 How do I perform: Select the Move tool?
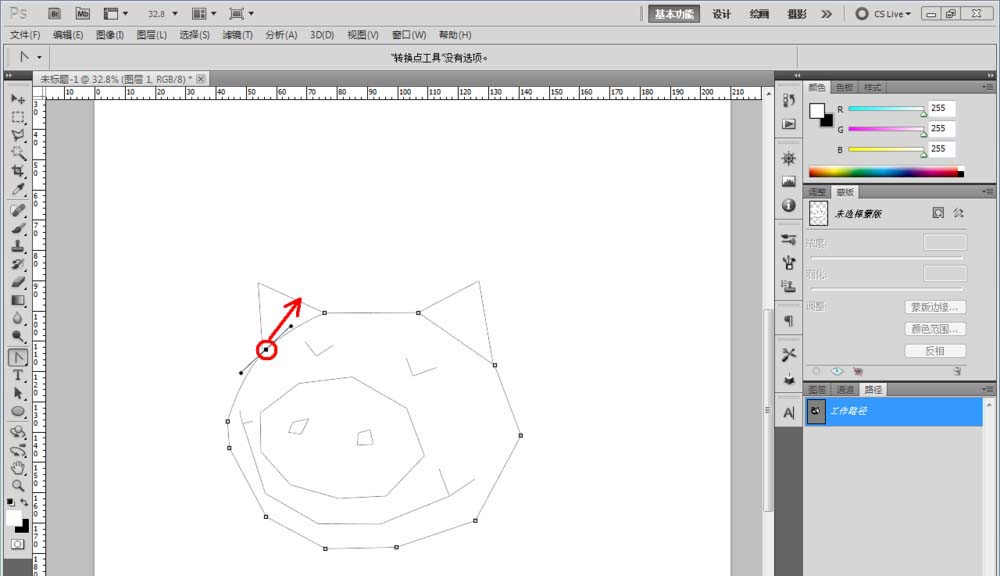[x=18, y=99]
